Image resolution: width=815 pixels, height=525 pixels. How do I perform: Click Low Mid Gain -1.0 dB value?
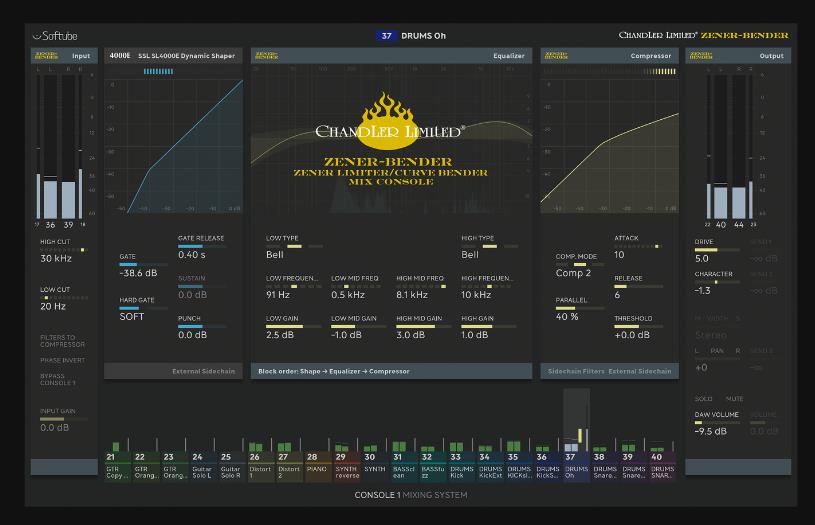(x=346, y=335)
